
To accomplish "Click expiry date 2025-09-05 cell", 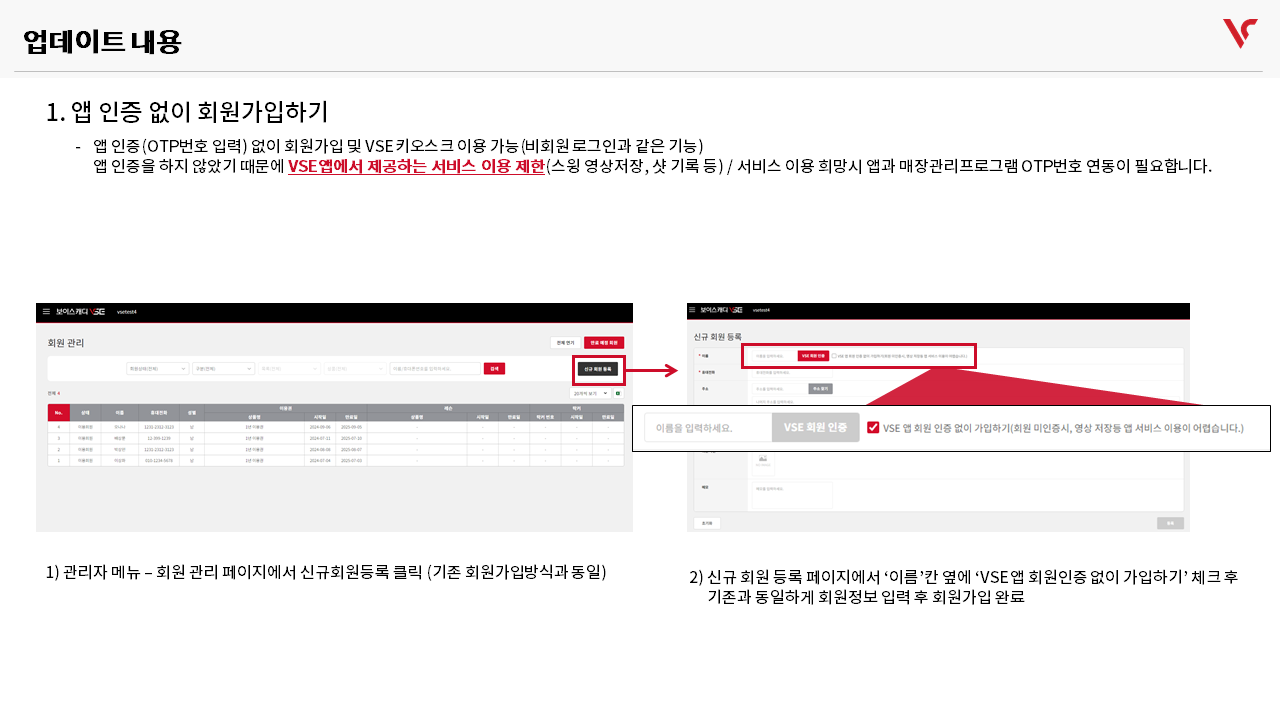I will pyautogui.click(x=351, y=427).
